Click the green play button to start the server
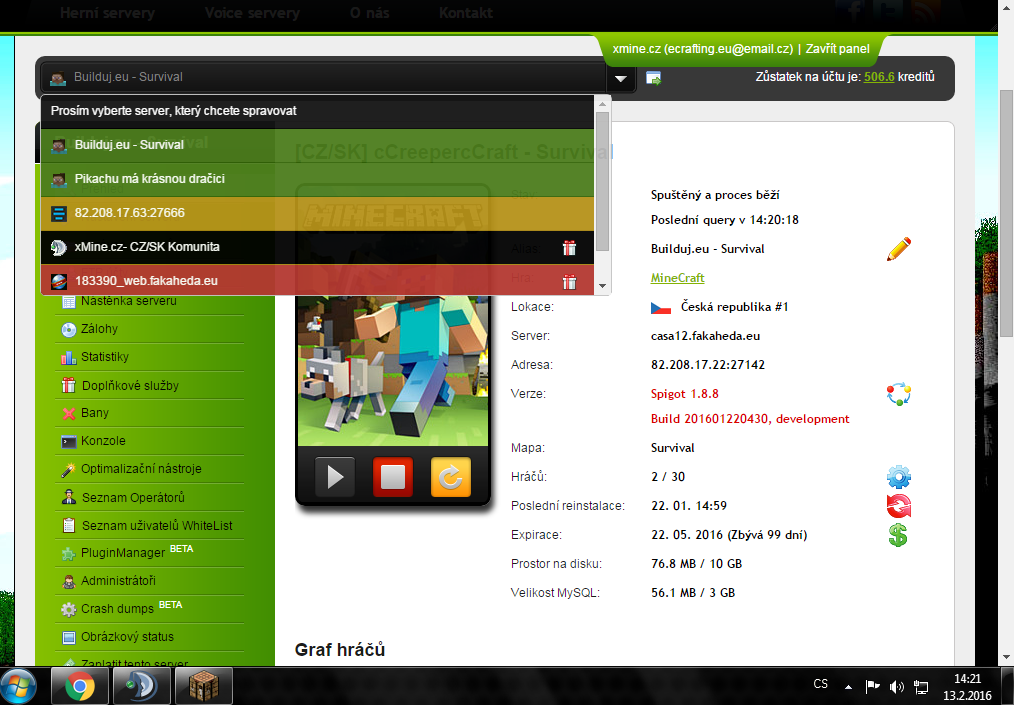This screenshot has height=705, width=1014. pyautogui.click(x=335, y=477)
